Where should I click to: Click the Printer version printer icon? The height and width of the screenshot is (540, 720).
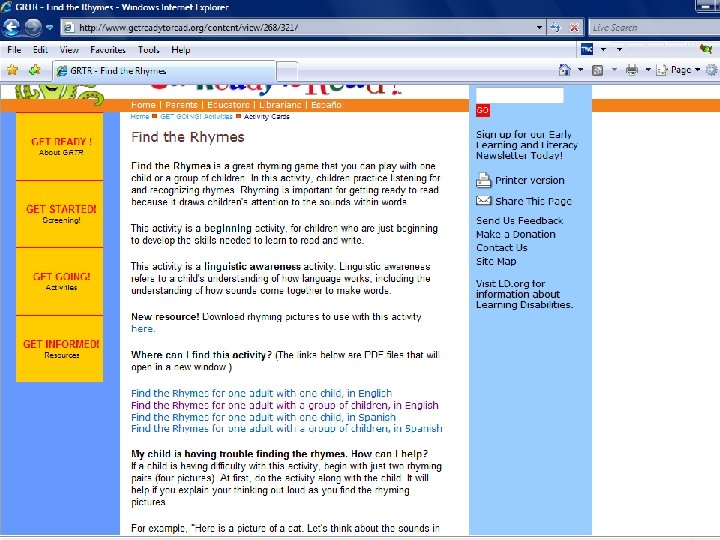[x=483, y=180]
